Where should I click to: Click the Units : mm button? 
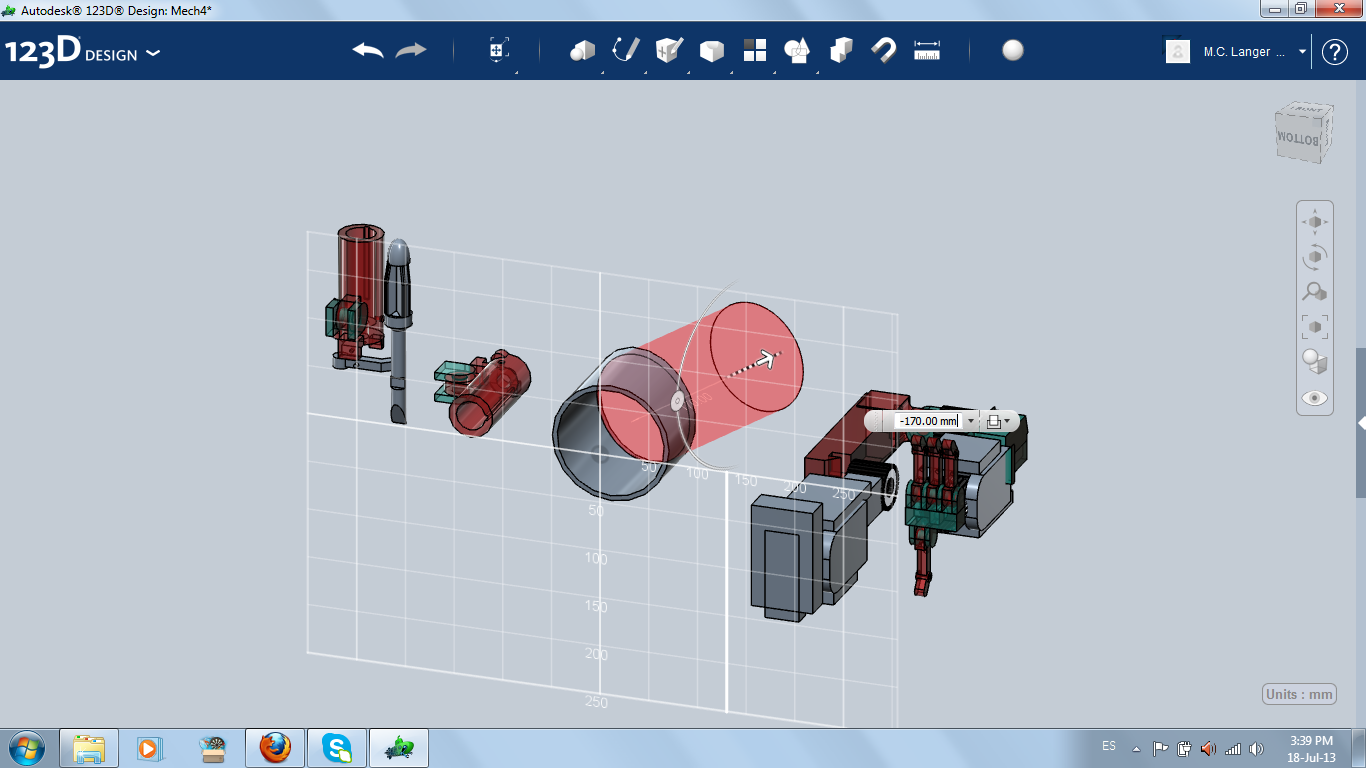point(1300,694)
